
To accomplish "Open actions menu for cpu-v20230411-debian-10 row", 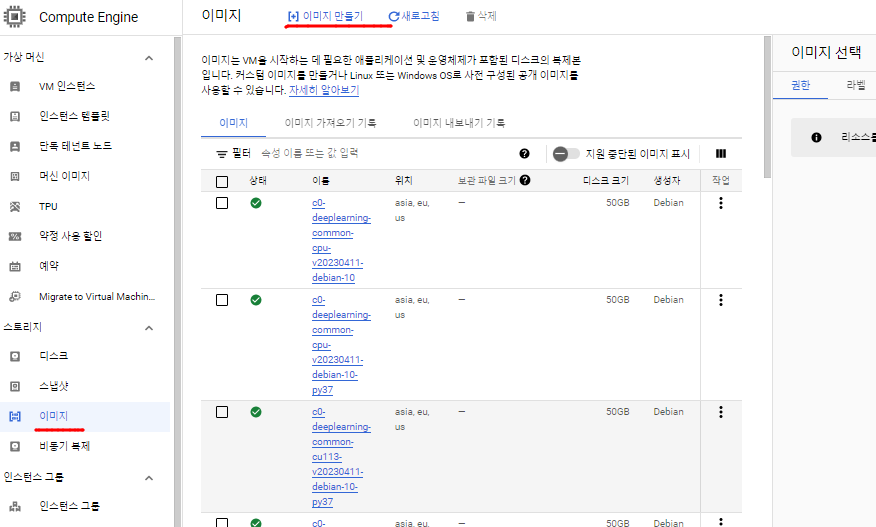I will [721, 203].
